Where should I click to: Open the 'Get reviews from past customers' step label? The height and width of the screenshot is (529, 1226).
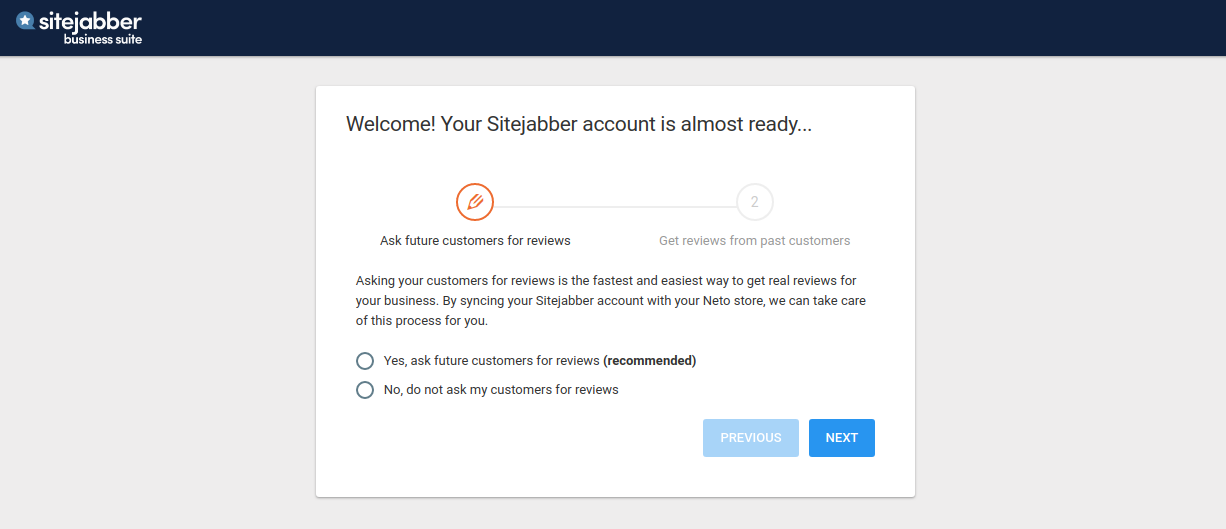click(755, 241)
